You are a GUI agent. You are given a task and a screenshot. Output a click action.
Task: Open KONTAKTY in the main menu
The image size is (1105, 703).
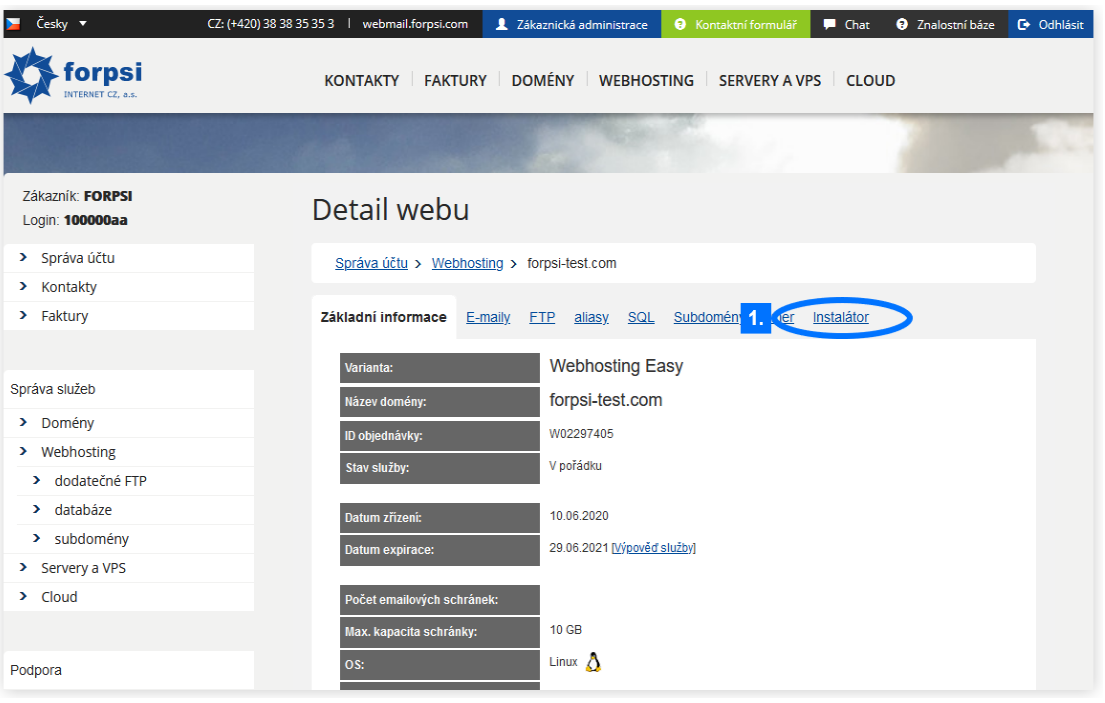coord(362,81)
